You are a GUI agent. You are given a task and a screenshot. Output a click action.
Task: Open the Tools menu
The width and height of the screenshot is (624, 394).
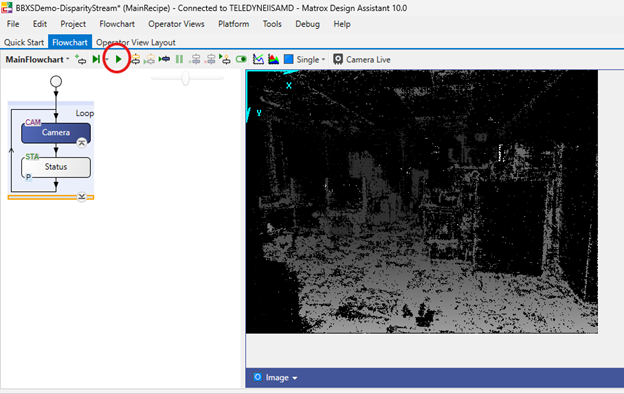272,24
